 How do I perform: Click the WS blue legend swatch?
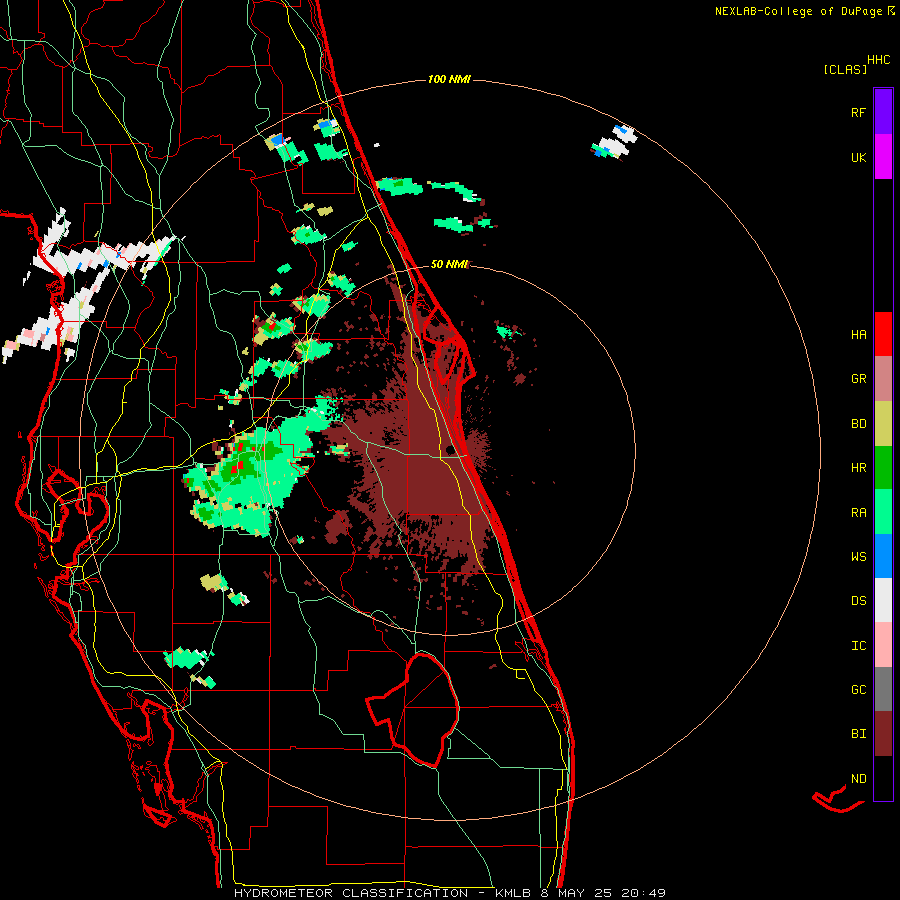coord(883,556)
